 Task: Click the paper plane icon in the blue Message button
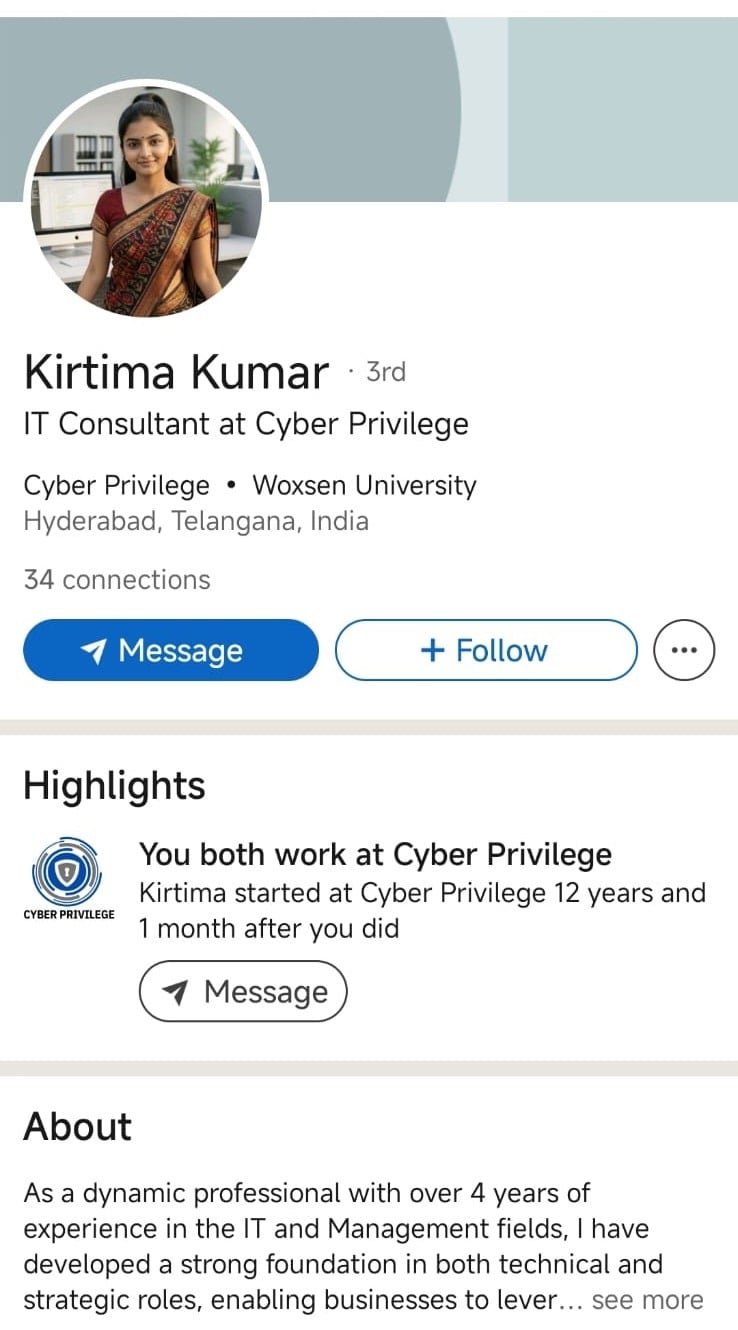94,651
